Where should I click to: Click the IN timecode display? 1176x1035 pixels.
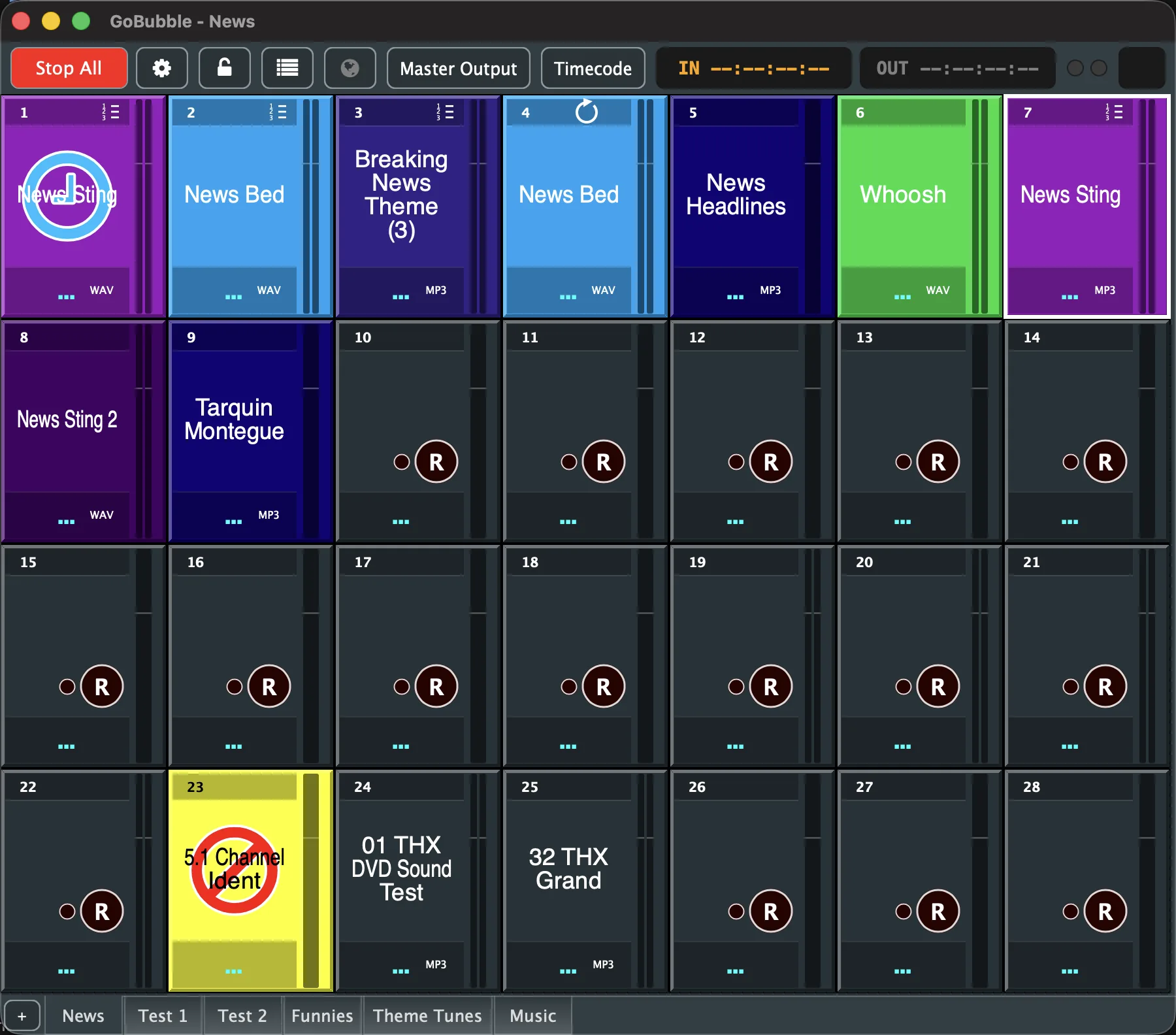753,68
